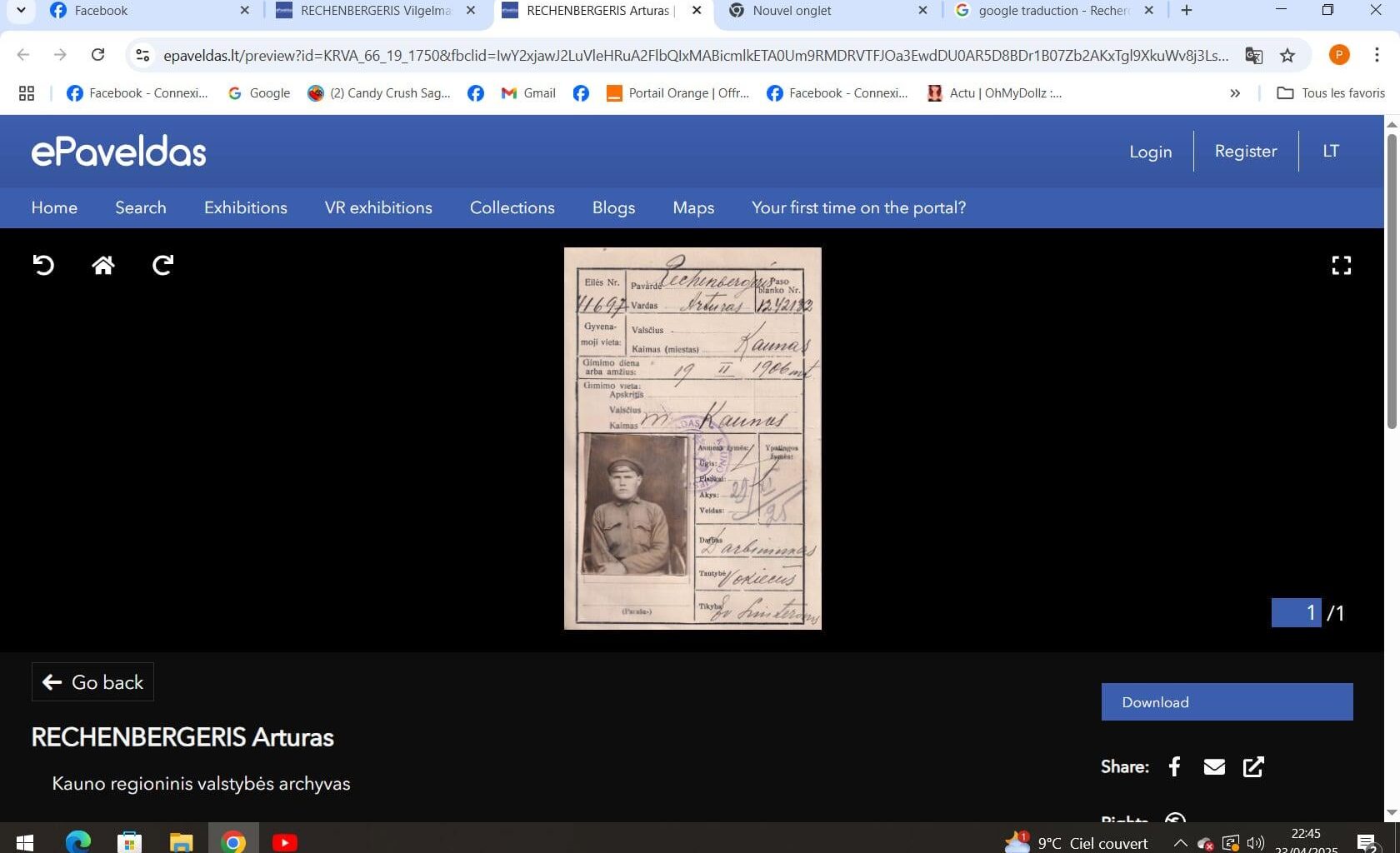Click the Download button

(1227, 702)
